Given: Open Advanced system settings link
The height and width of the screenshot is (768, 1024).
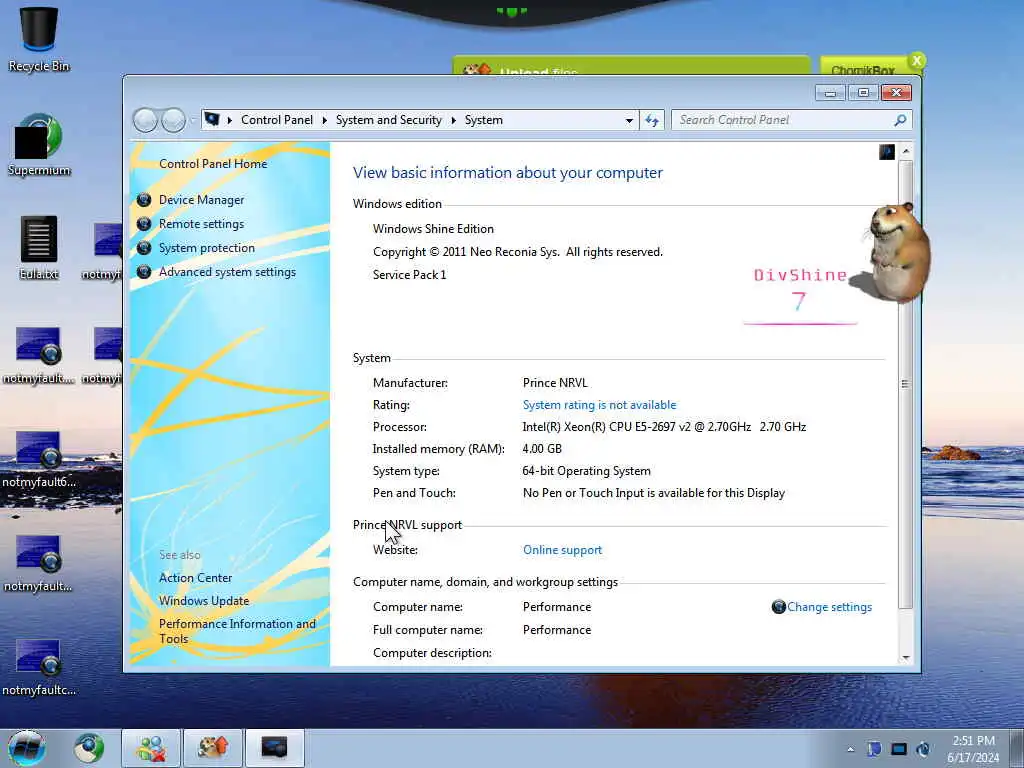Looking at the screenshot, I should [x=227, y=272].
